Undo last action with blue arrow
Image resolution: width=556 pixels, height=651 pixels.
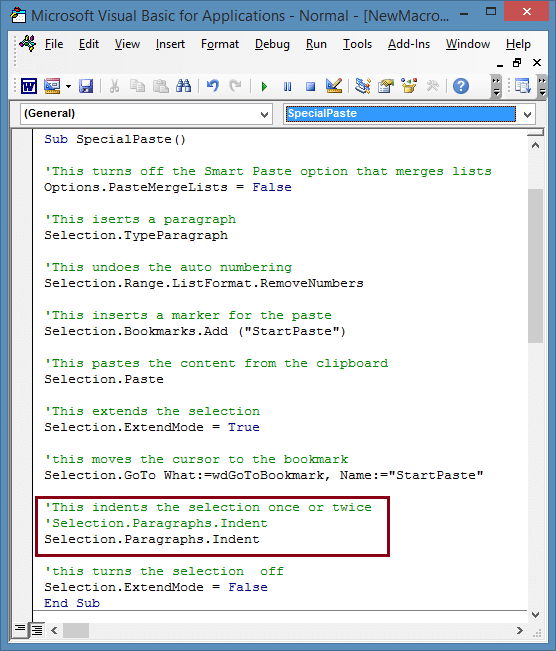pyautogui.click(x=213, y=86)
